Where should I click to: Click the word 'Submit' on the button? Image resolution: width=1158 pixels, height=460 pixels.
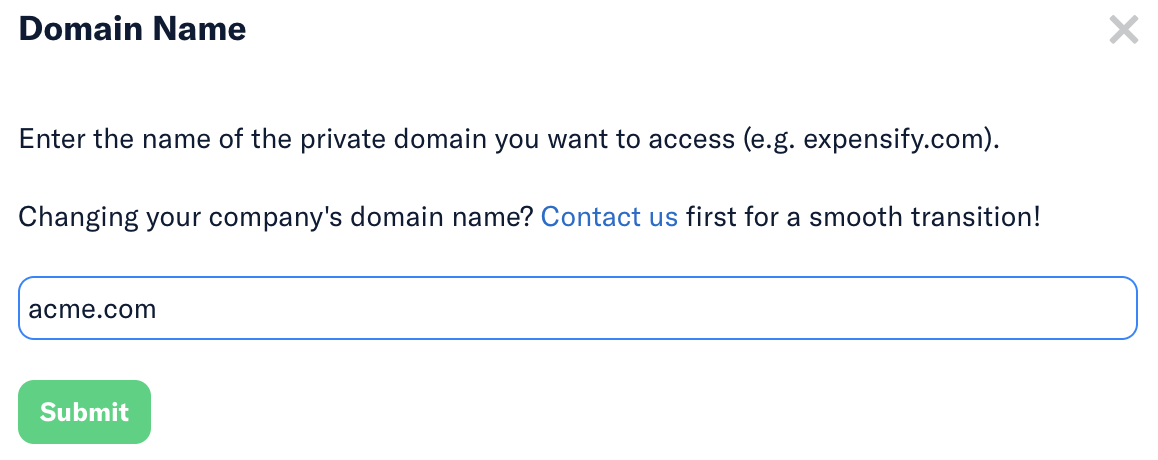coord(84,412)
